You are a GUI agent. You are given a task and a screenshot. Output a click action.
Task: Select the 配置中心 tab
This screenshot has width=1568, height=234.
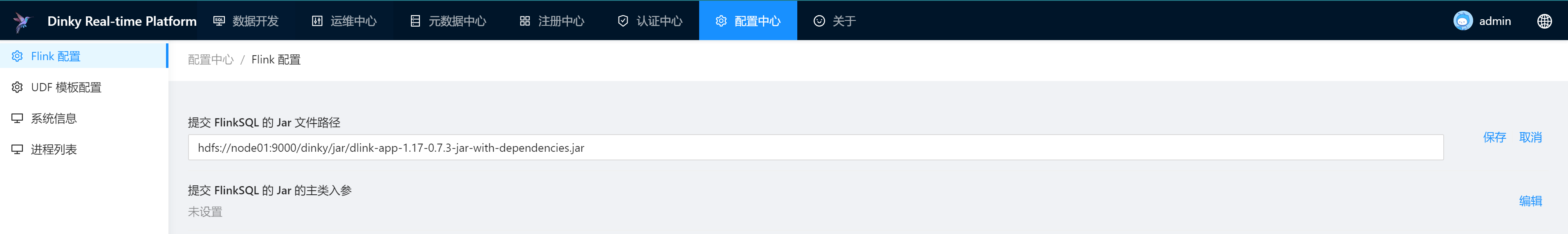pyautogui.click(x=747, y=21)
